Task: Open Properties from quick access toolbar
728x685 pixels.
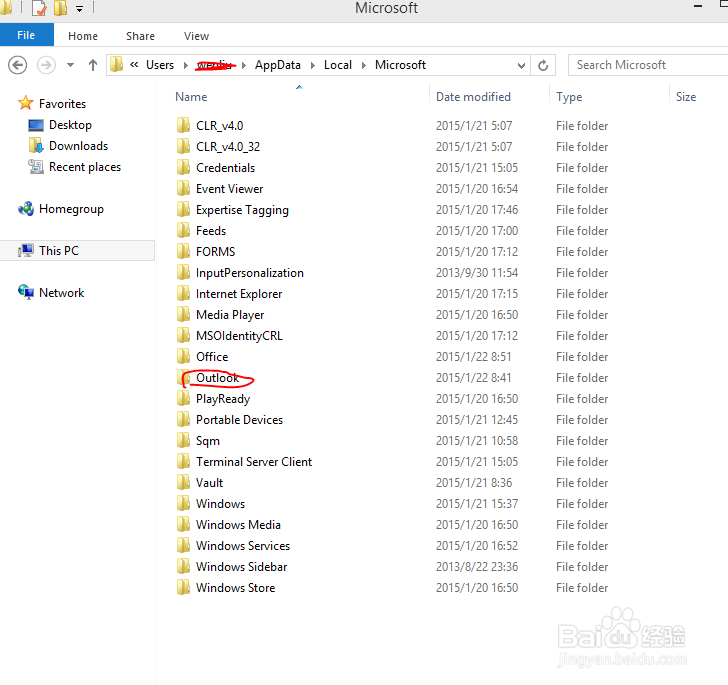Action: 39,8
